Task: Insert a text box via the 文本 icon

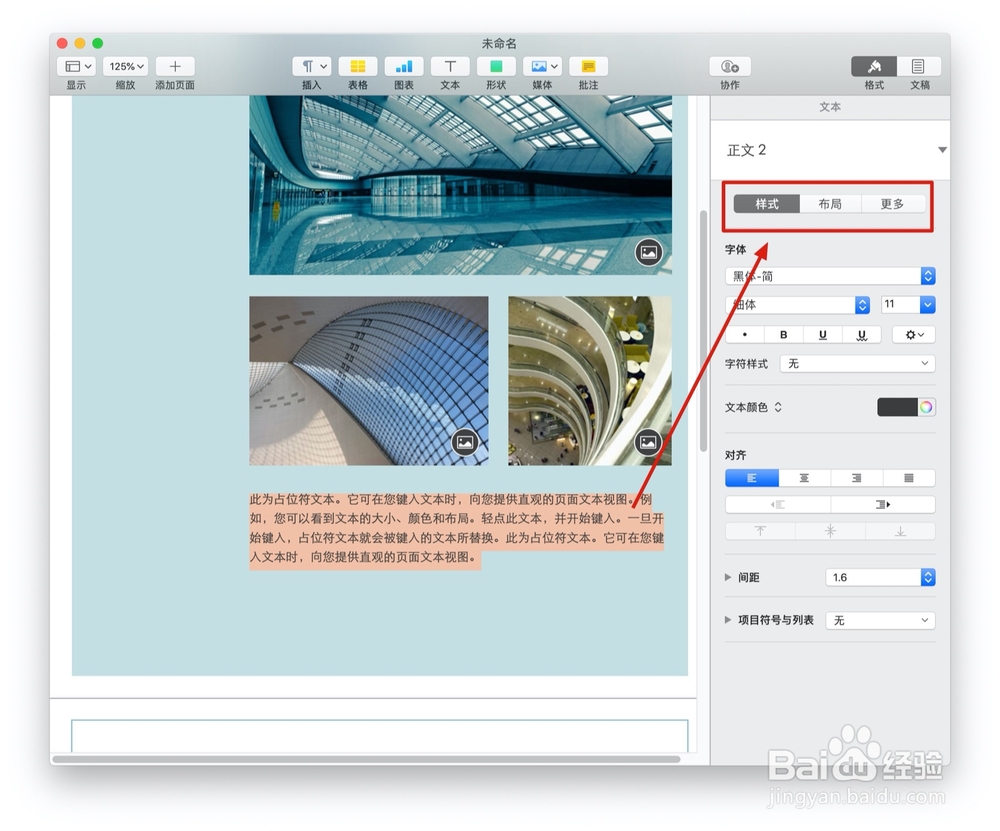Action: 449,66
